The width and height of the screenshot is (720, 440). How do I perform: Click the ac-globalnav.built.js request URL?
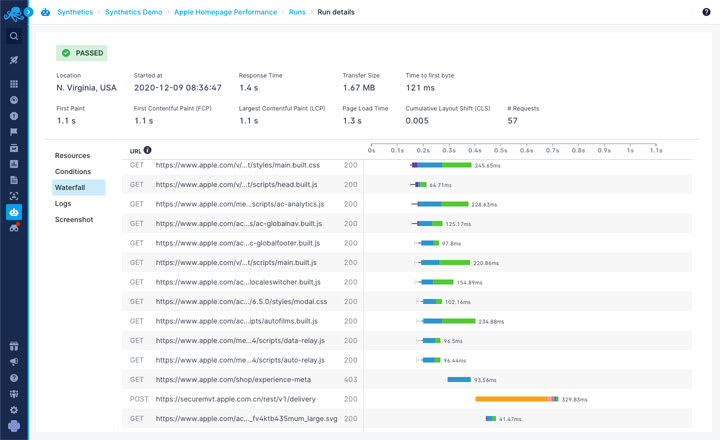tap(239, 224)
